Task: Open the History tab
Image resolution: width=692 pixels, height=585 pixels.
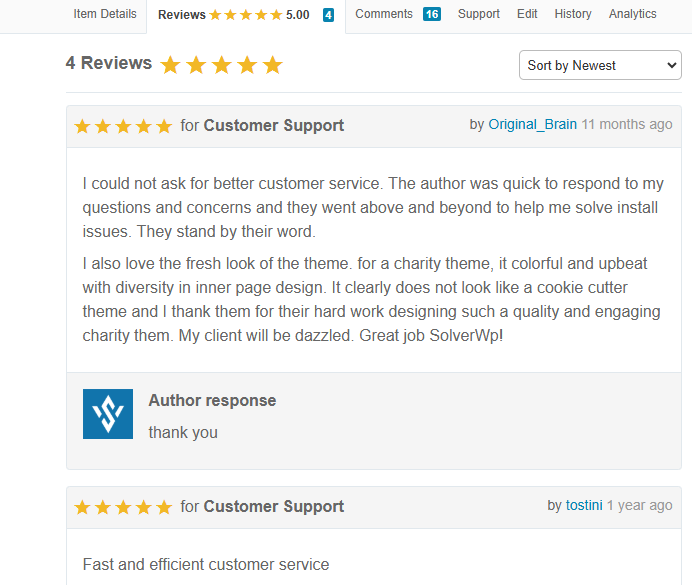Action: (x=573, y=14)
